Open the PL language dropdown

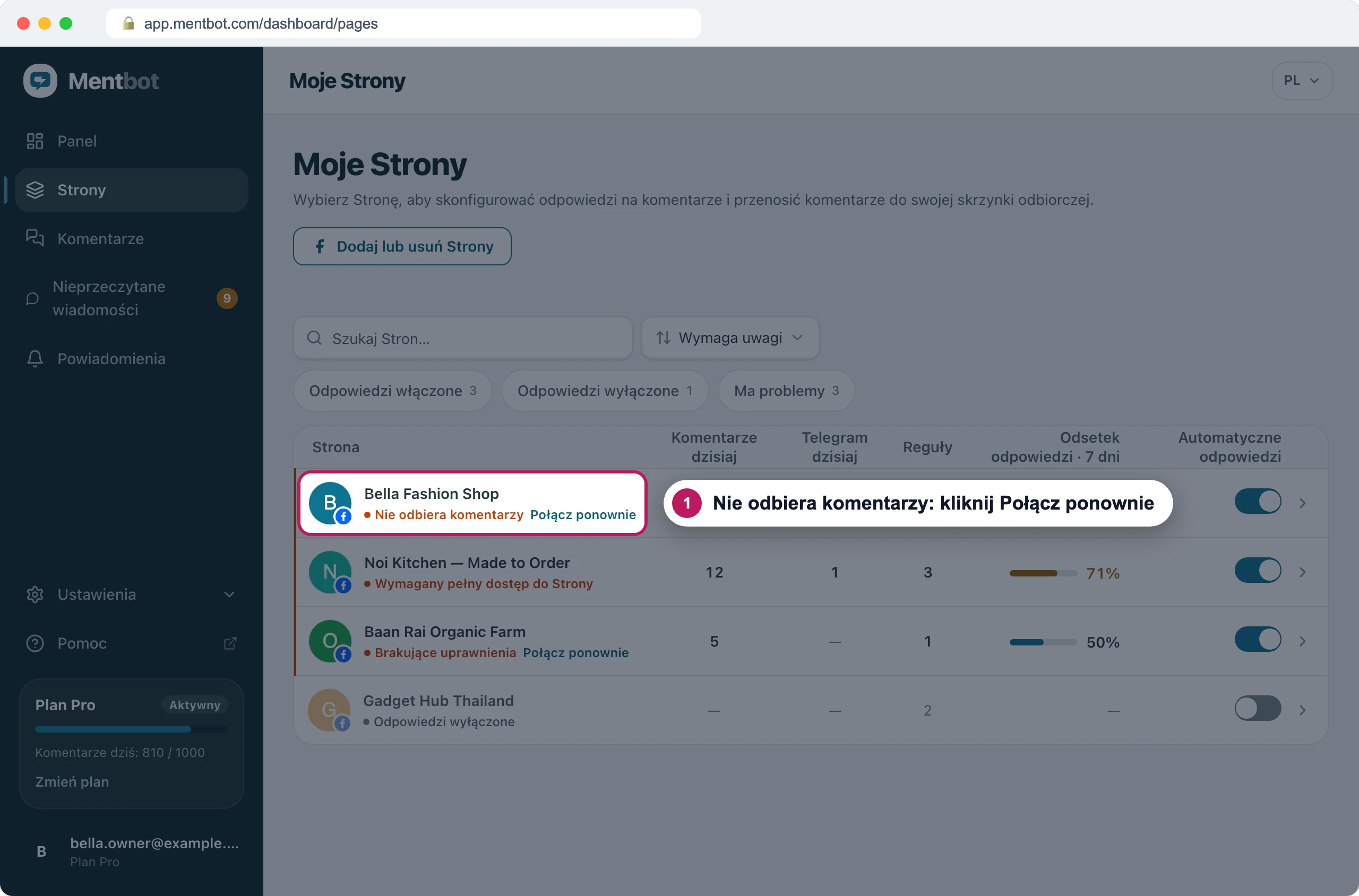pos(1302,81)
